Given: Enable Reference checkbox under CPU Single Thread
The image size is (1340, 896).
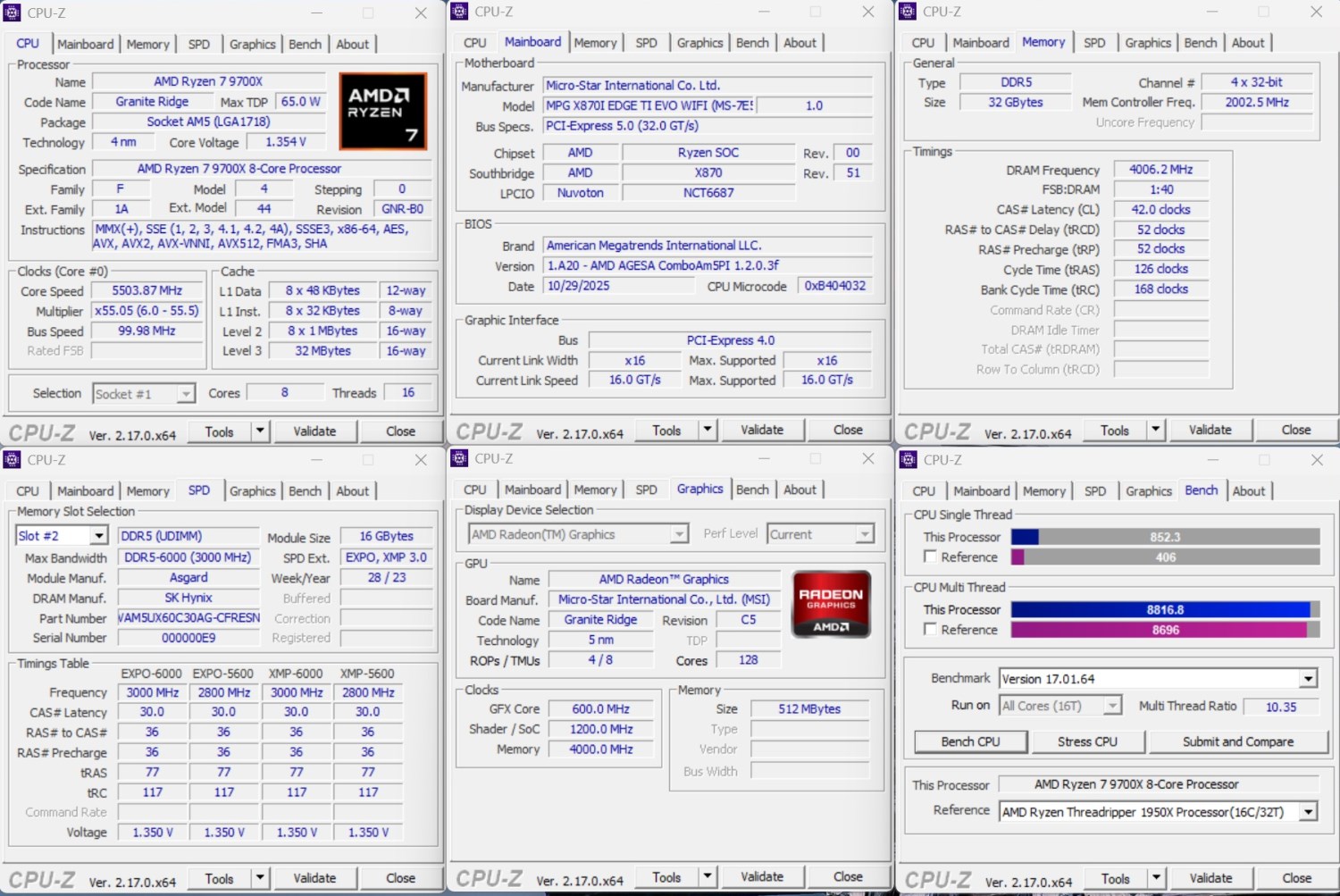Looking at the screenshot, I should click(x=930, y=557).
